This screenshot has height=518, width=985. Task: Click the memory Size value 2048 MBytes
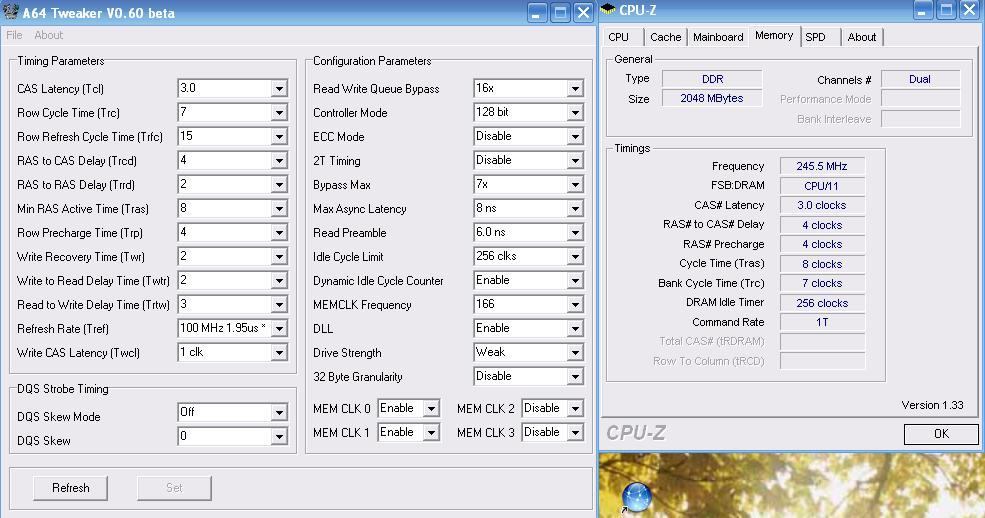(712, 99)
